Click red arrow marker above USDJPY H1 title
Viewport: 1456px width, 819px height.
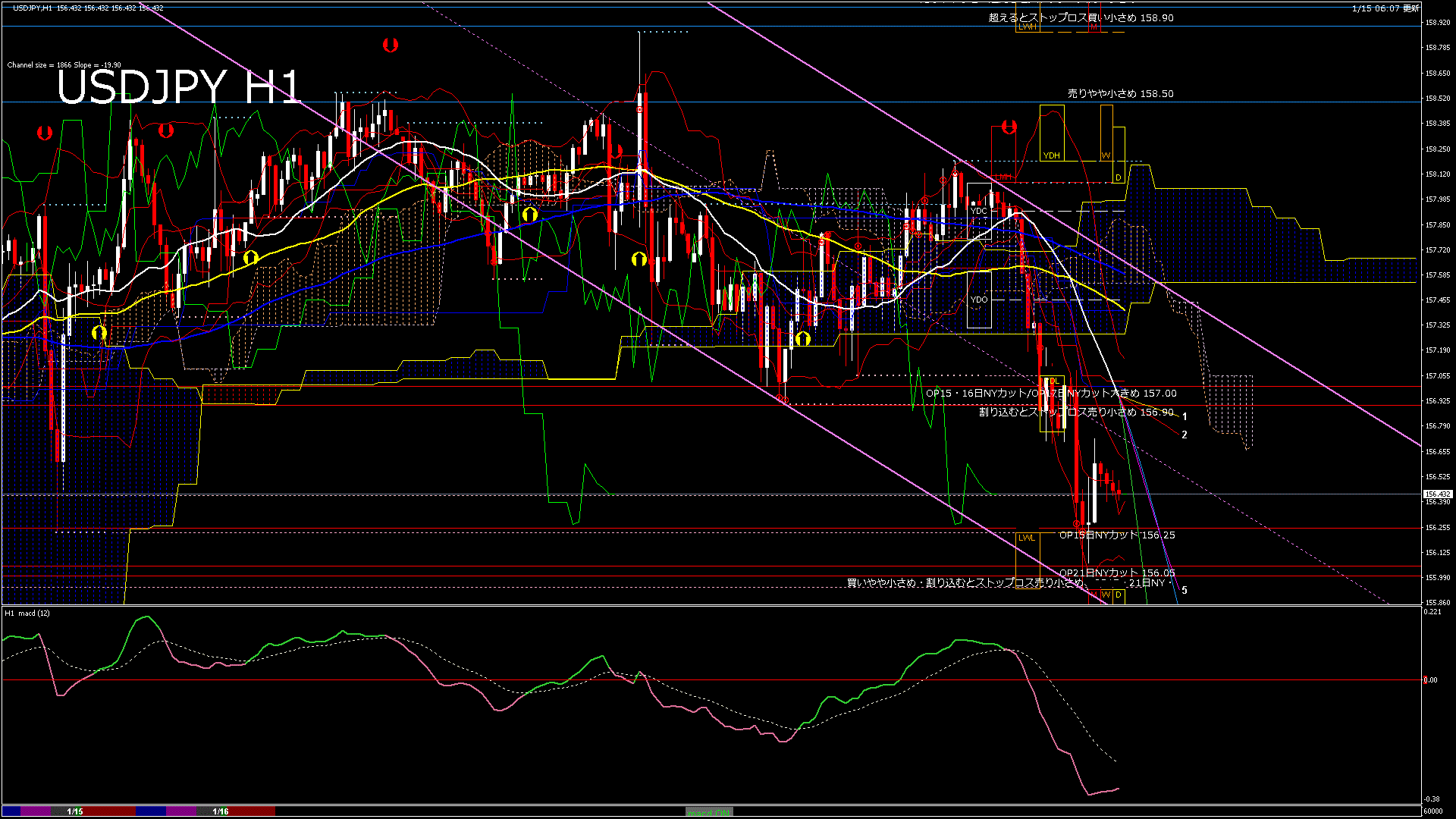click(x=390, y=45)
